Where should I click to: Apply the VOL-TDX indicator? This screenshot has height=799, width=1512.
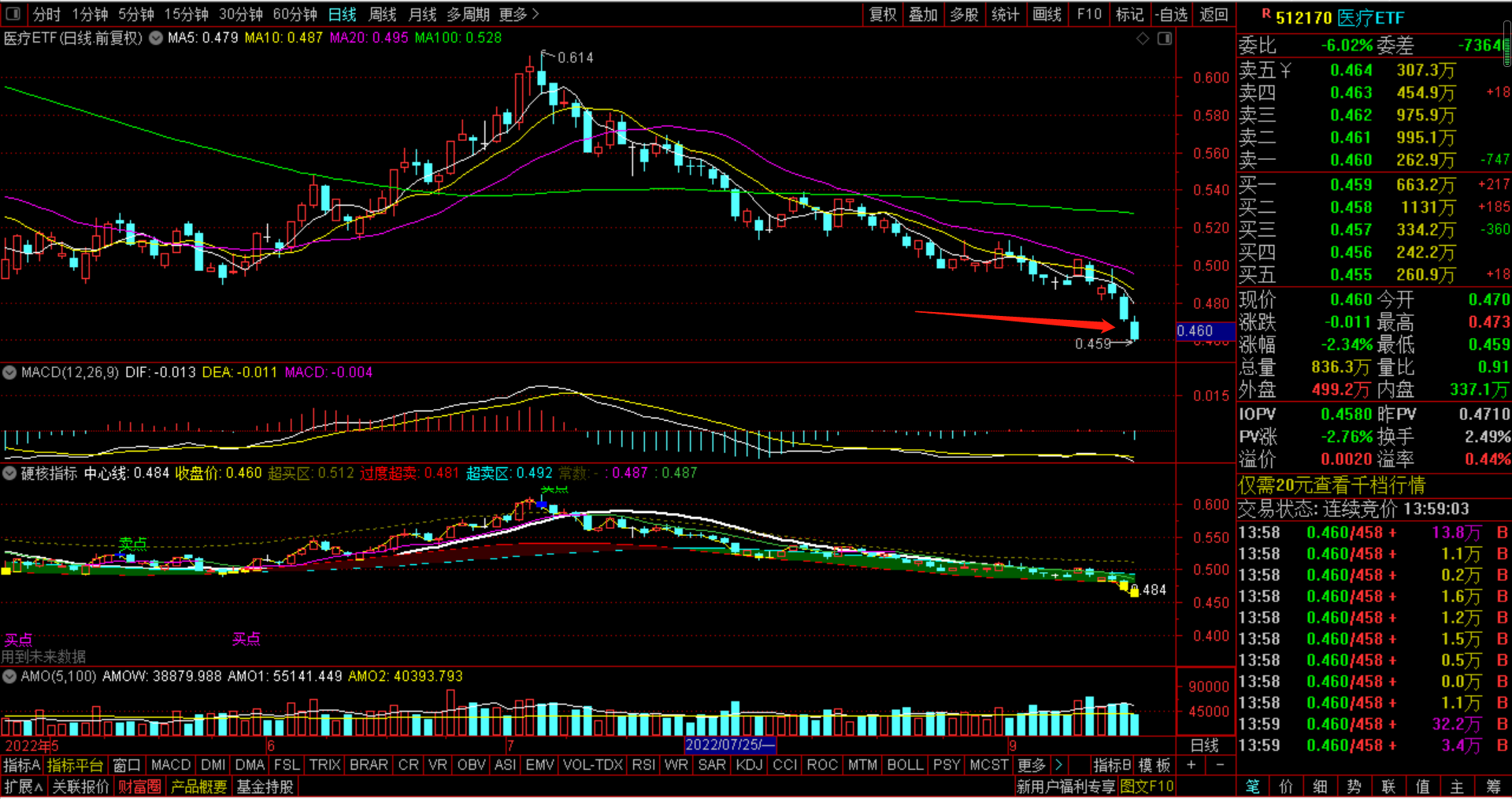tap(593, 765)
